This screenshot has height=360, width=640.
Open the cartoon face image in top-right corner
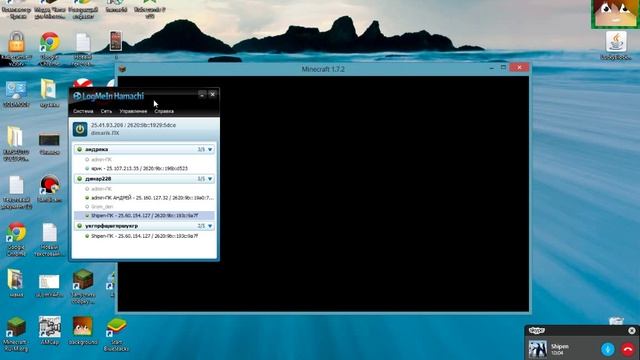pyautogui.click(x=615, y=14)
